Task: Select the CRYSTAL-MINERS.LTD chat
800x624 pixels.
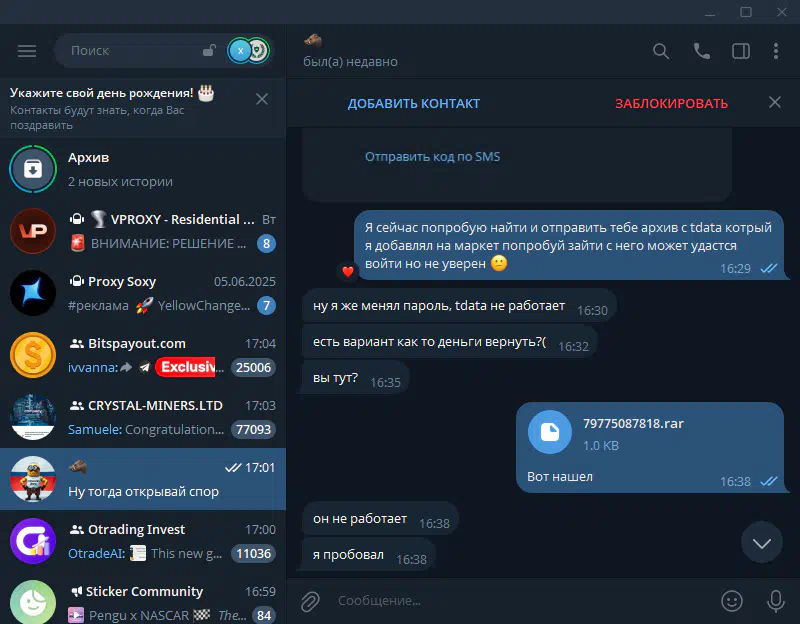Action: coord(143,417)
